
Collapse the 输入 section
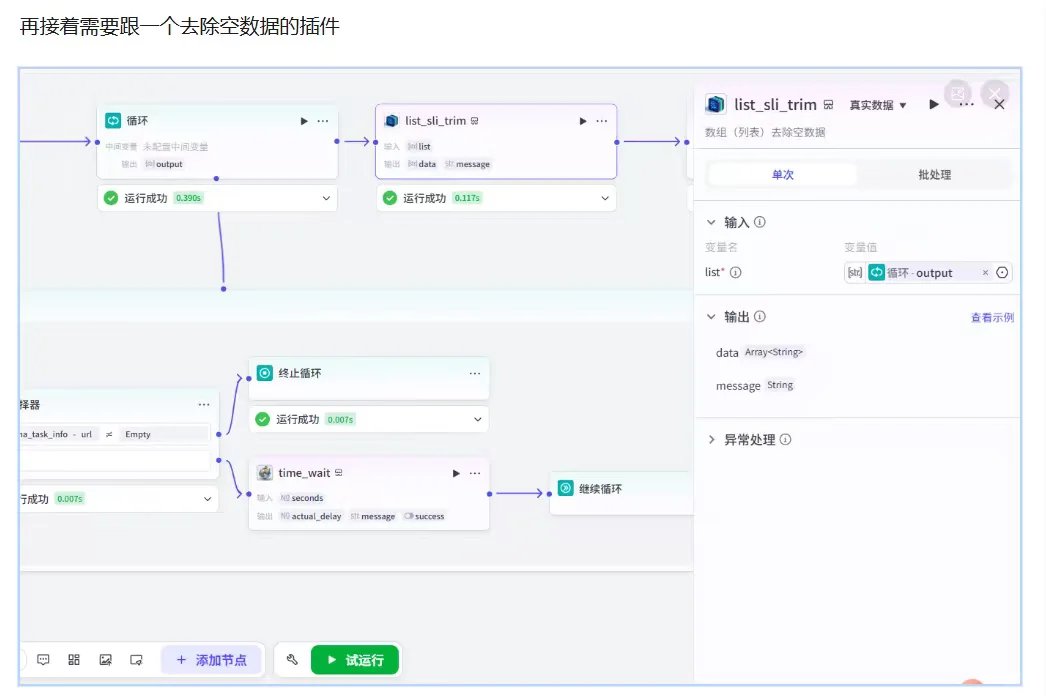click(711, 222)
